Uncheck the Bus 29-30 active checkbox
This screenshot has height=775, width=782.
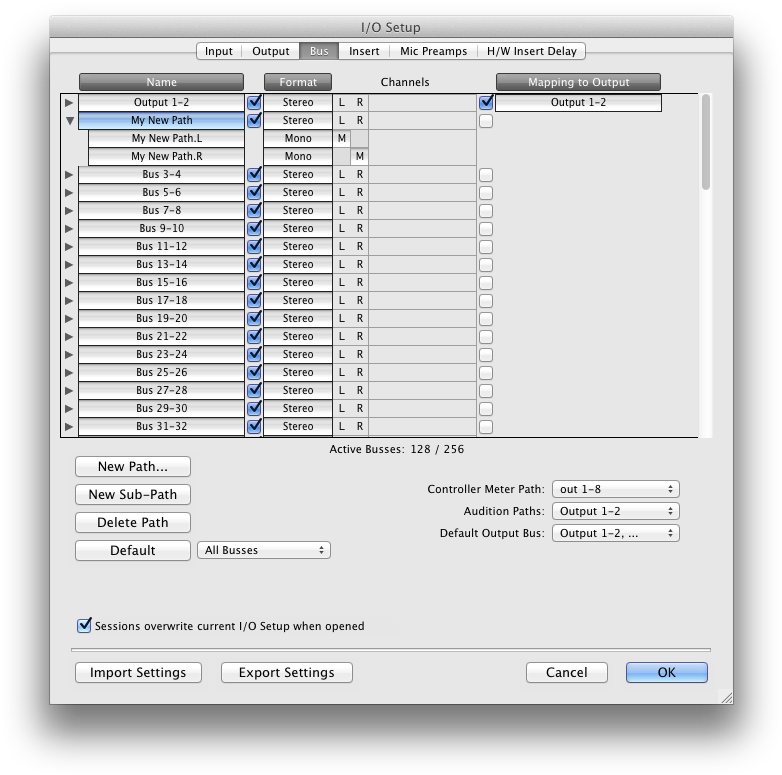point(254,408)
